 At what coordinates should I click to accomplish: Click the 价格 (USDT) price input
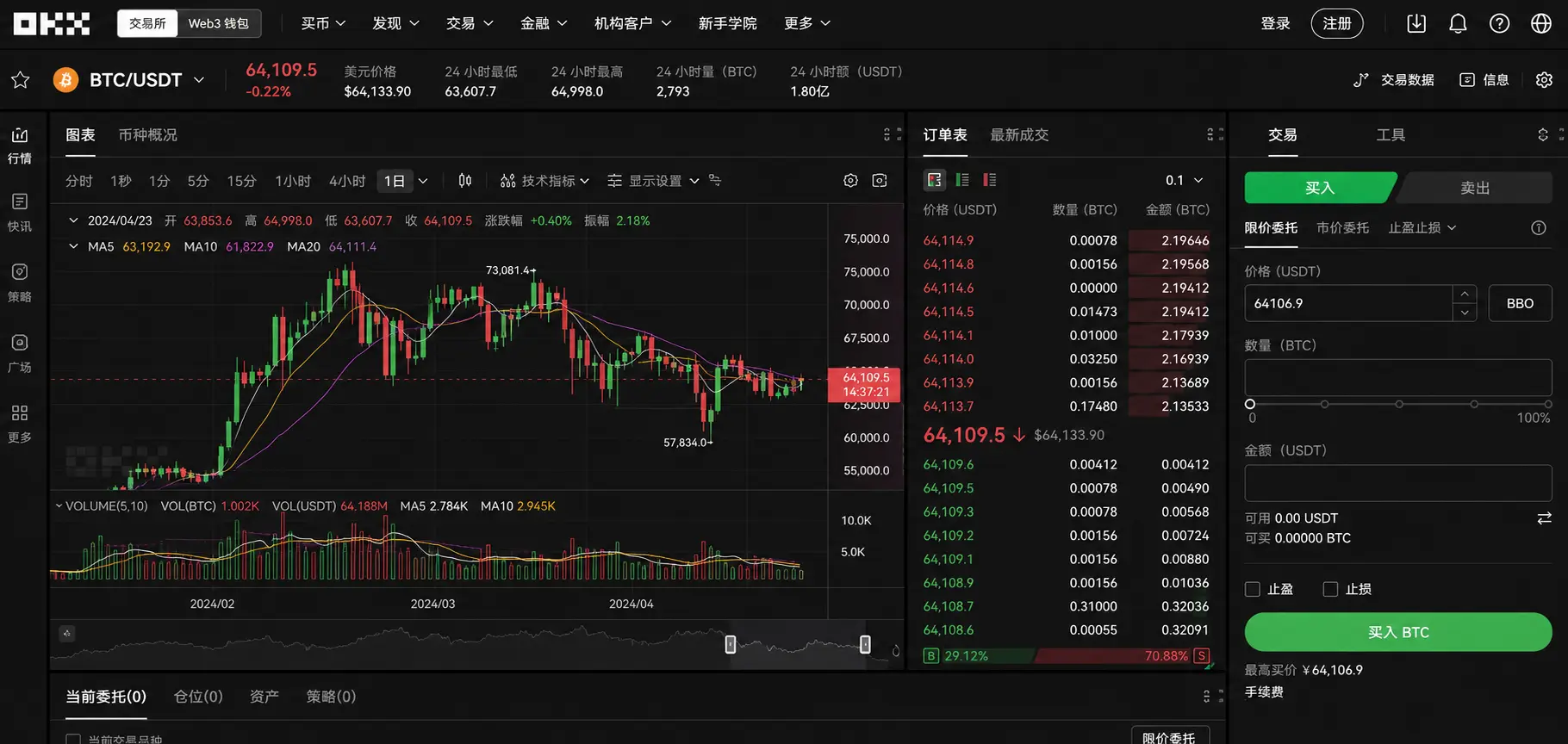[x=1348, y=303]
